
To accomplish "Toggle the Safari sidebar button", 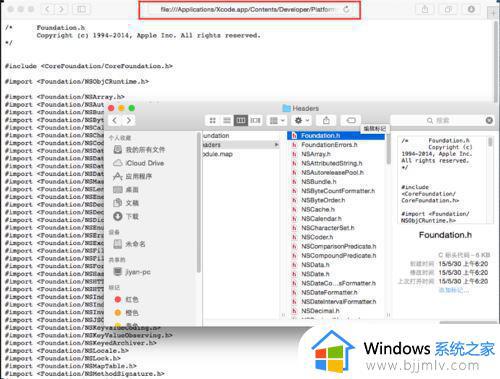I will coord(81,9).
